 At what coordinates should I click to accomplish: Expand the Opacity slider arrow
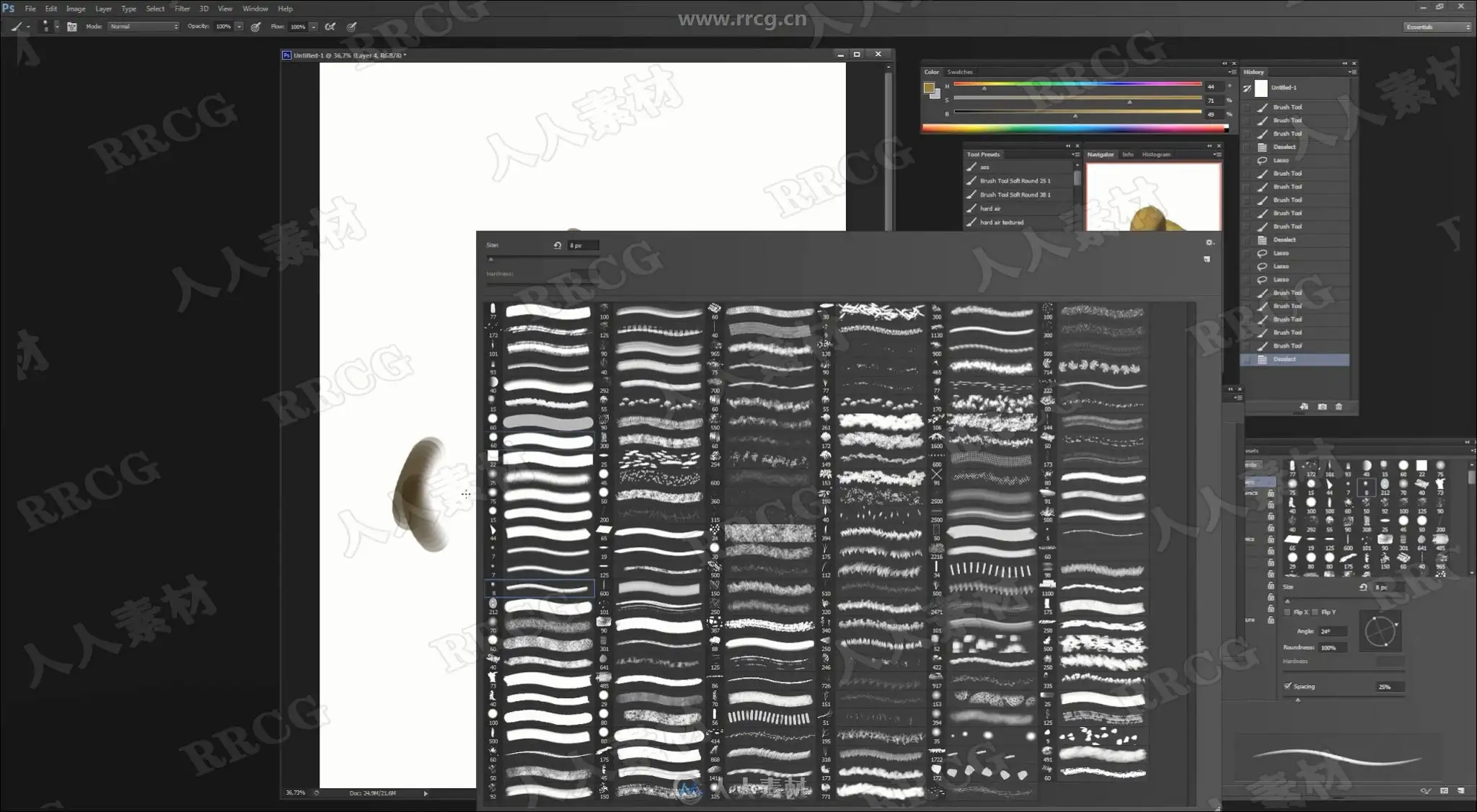239,27
